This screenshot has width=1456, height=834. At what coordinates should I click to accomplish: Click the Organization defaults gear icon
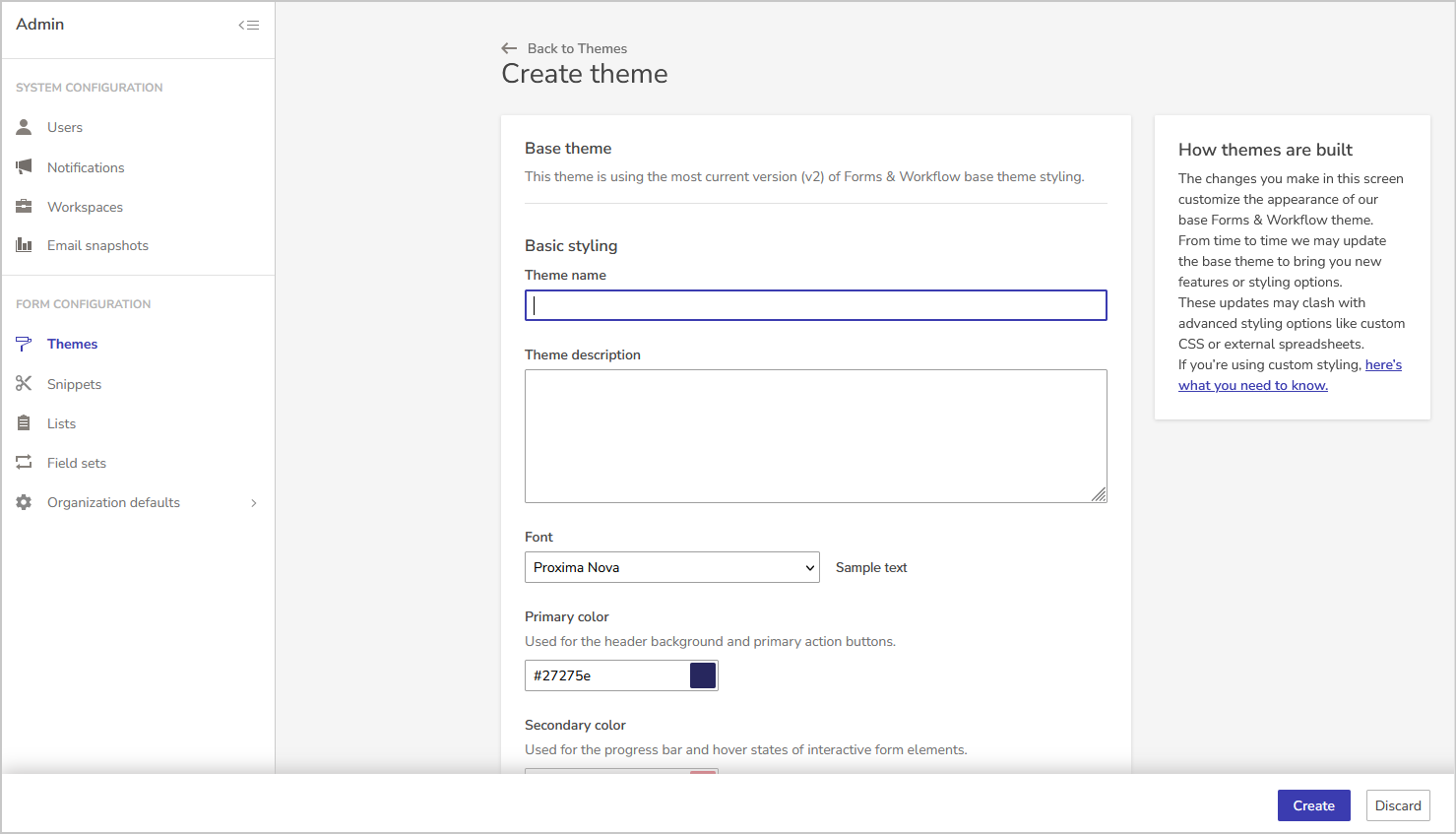[x=23, y=502]
